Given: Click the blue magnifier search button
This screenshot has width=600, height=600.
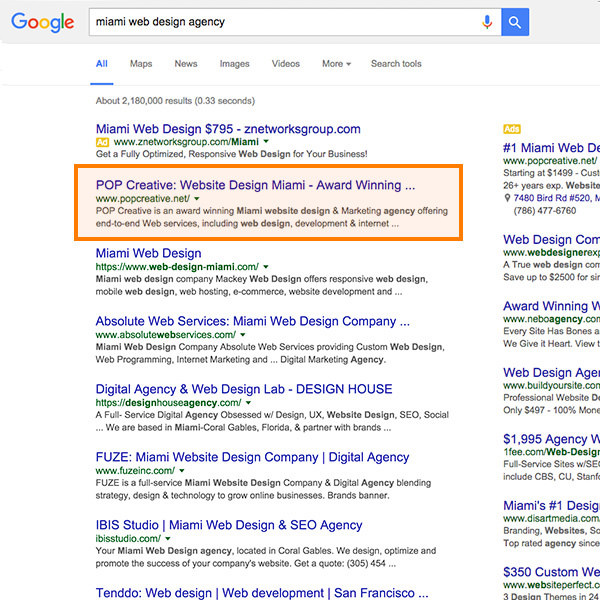Looking at the screenshot, I should (515, 22).
